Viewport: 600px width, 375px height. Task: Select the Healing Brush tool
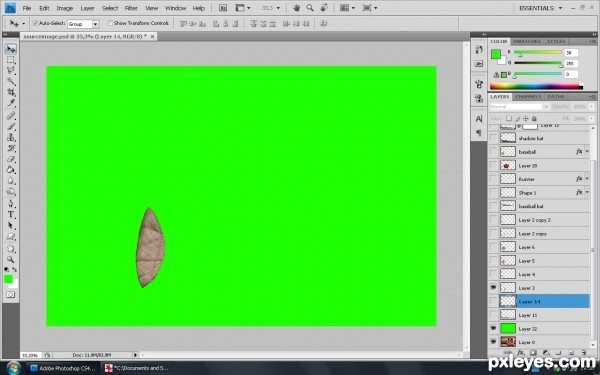tap(11, 116)
